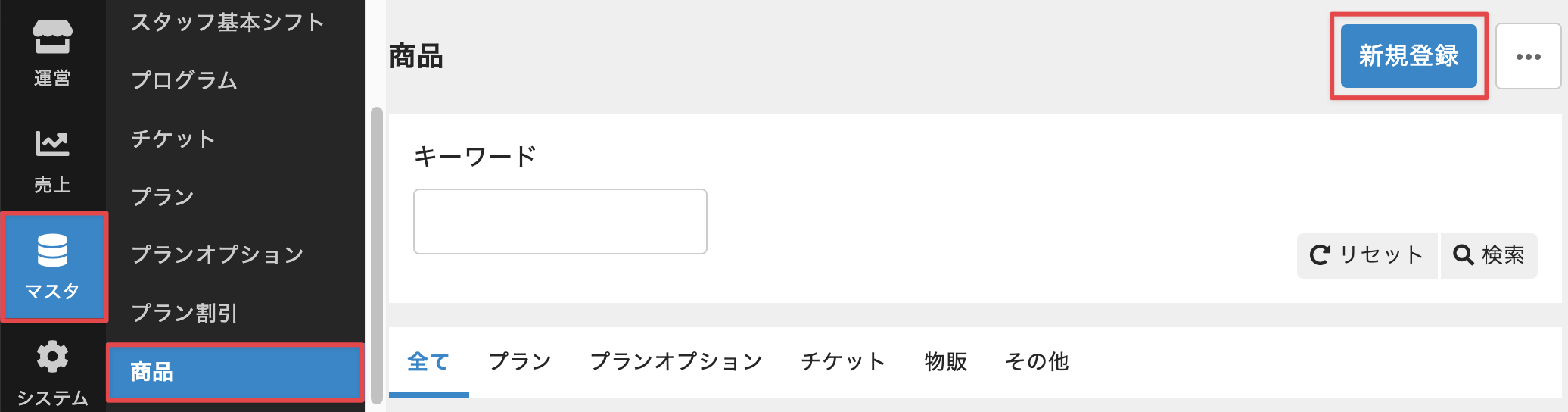
Task: Open the 売上 sales chart icon
Action: point(52,159)
